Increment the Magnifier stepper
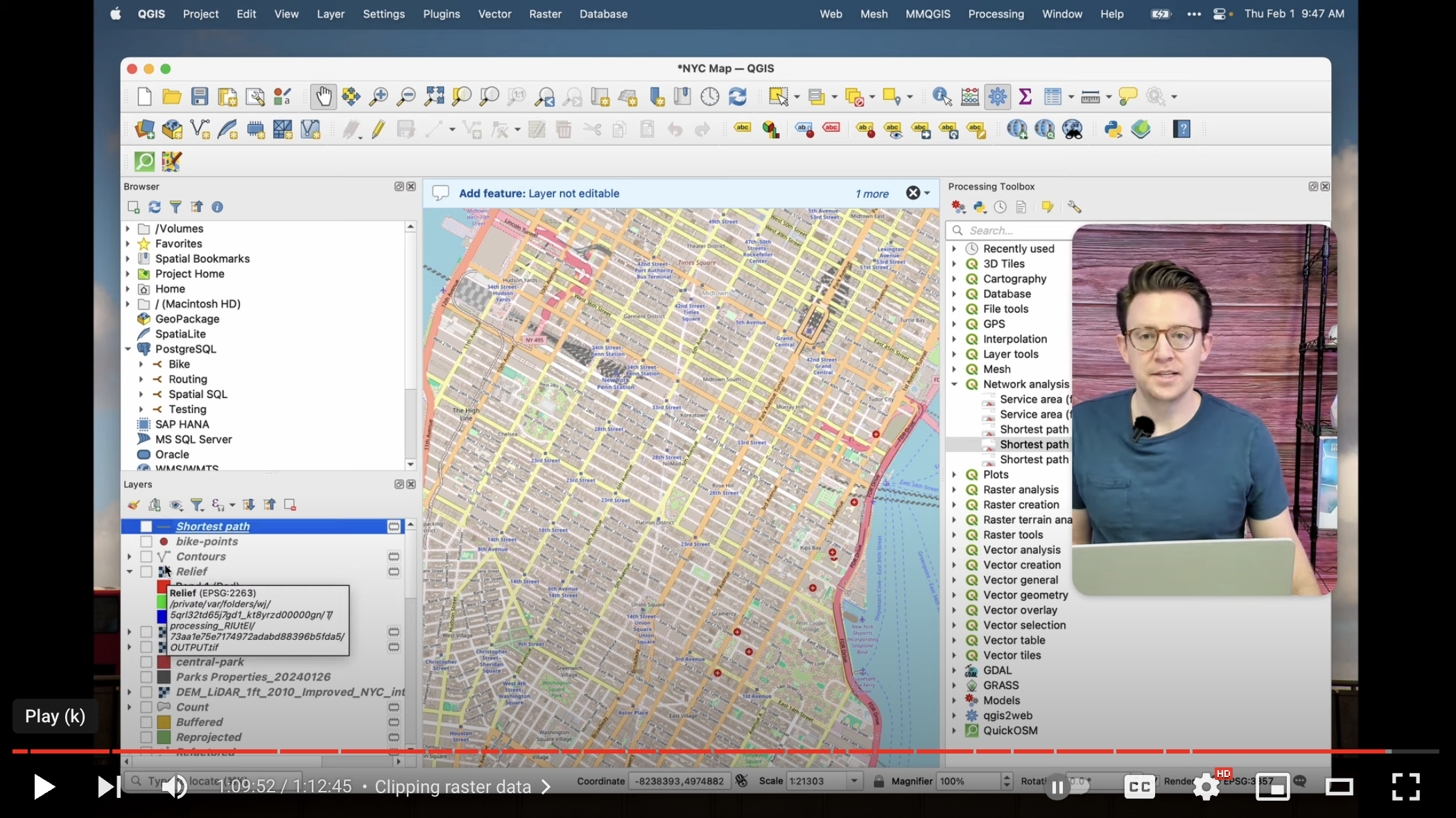Viewport: 1456px width, 818px height. [1007, 777]
